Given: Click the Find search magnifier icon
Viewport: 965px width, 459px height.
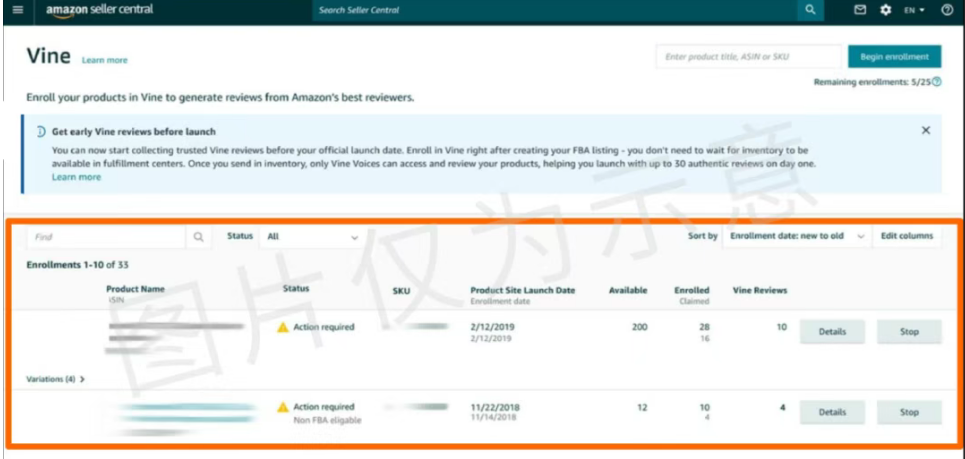Looking at the screenshot, I should click(198, 237).
